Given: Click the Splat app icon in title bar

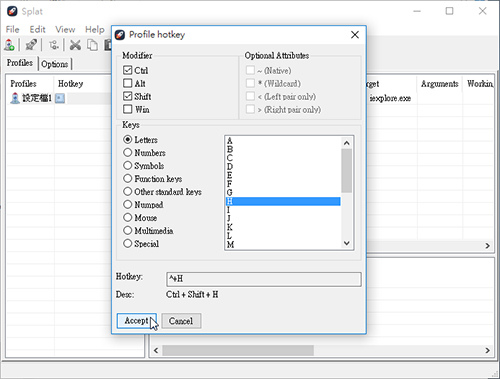Looking at the screenshot, I should click(x=12, y=11).
